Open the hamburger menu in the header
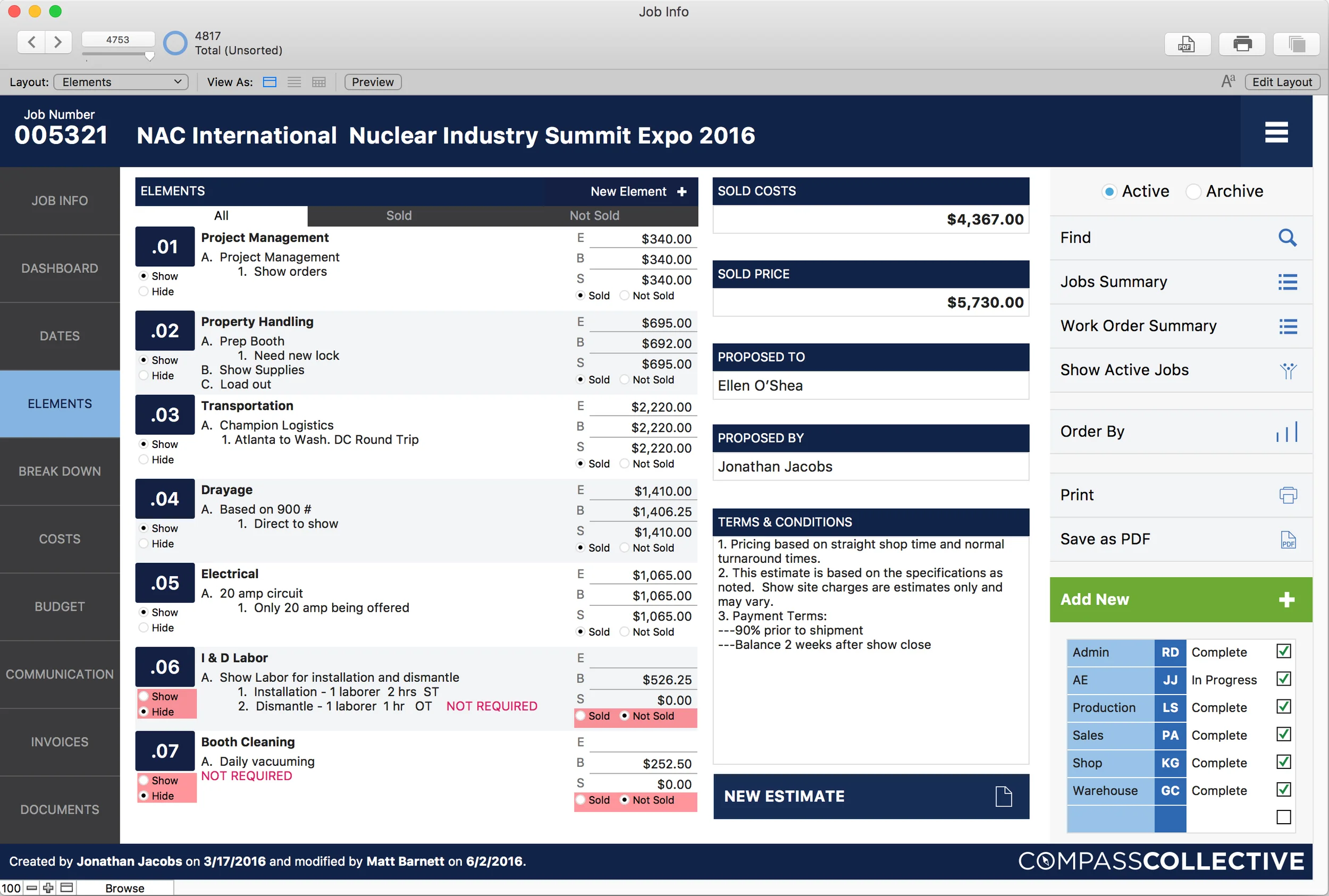Viewport: 1329px width, 896px height. point(1276,132)
